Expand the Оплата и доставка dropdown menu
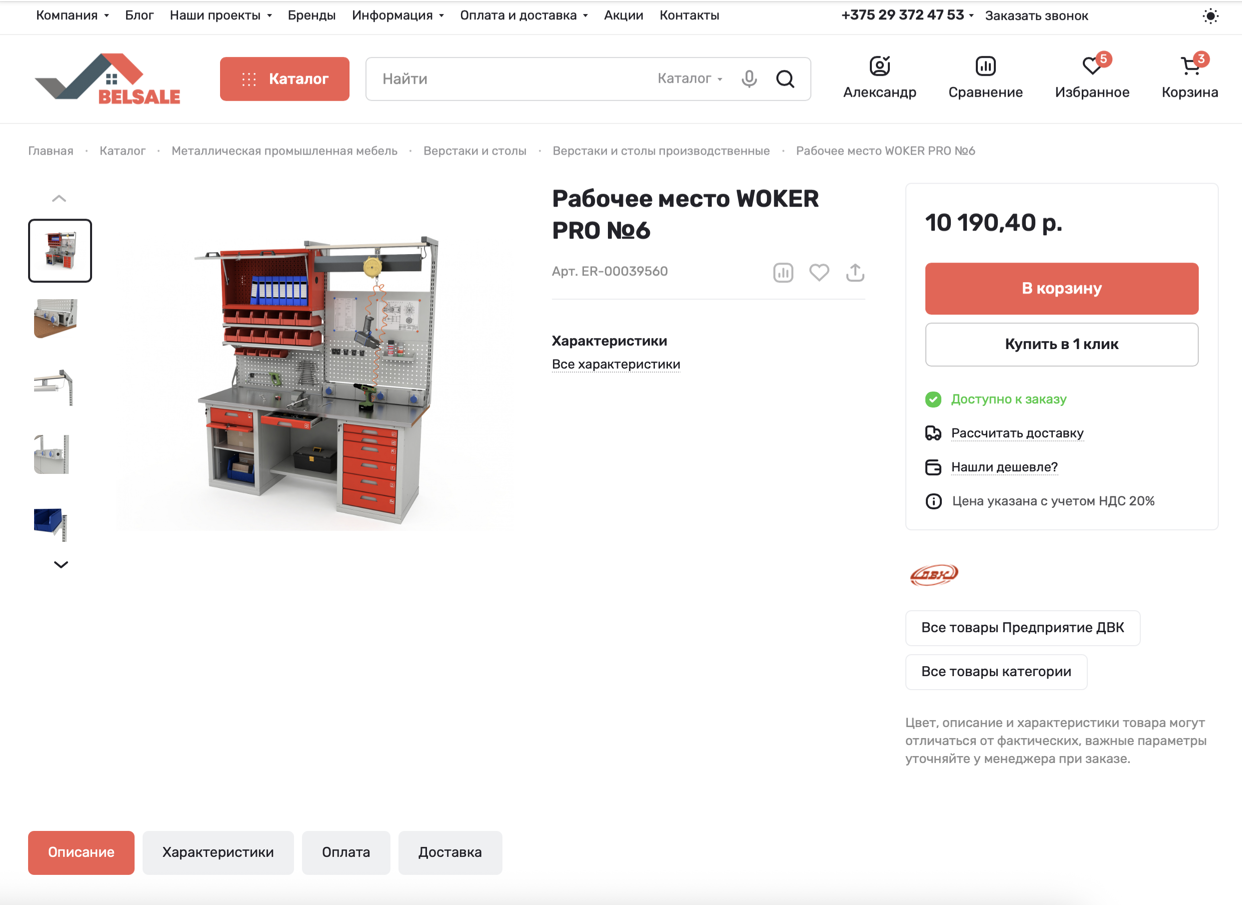Screen dimensions: 1242x905 [523, 16]
